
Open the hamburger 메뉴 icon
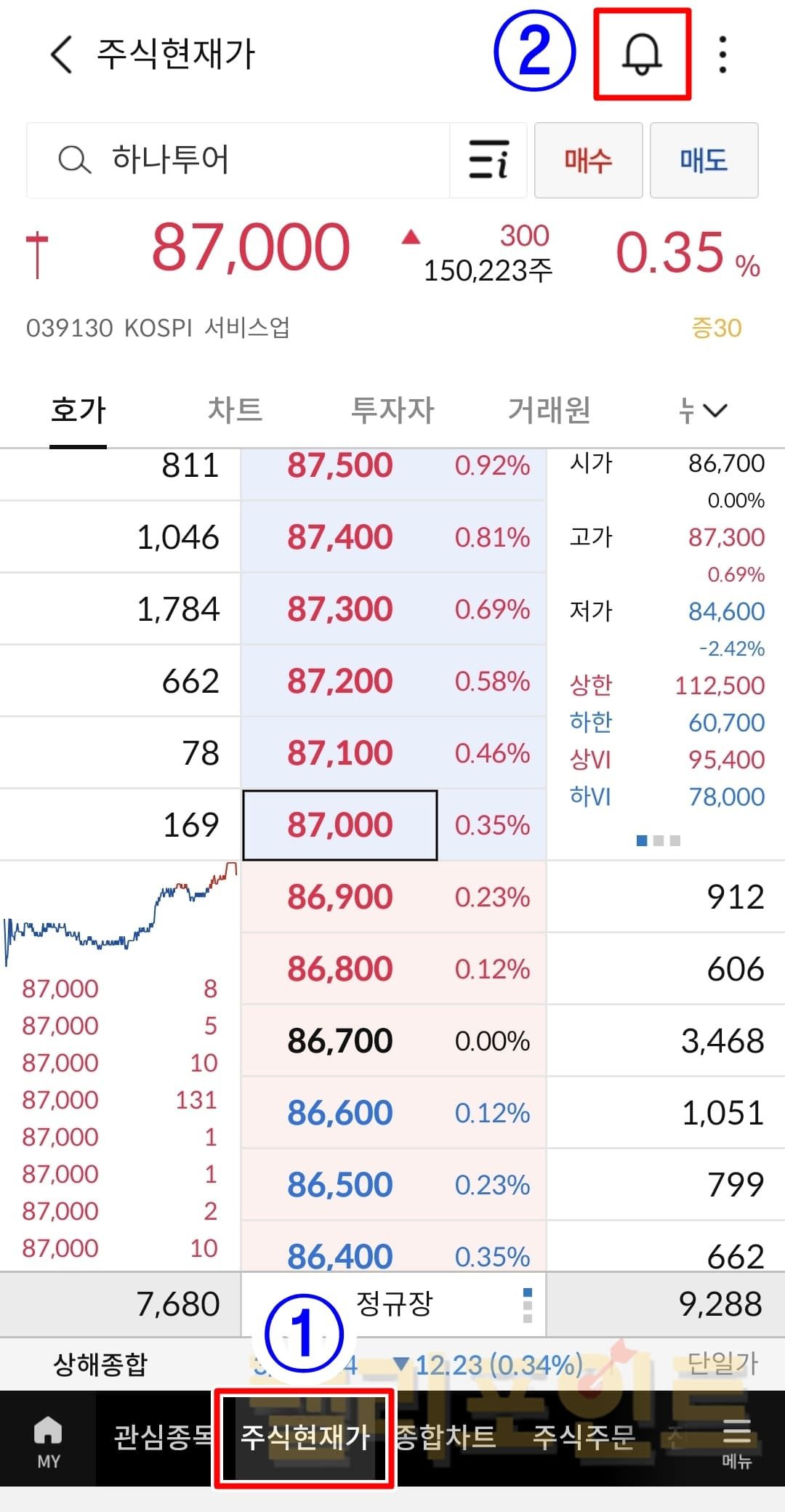click(x=736, y=1439)
